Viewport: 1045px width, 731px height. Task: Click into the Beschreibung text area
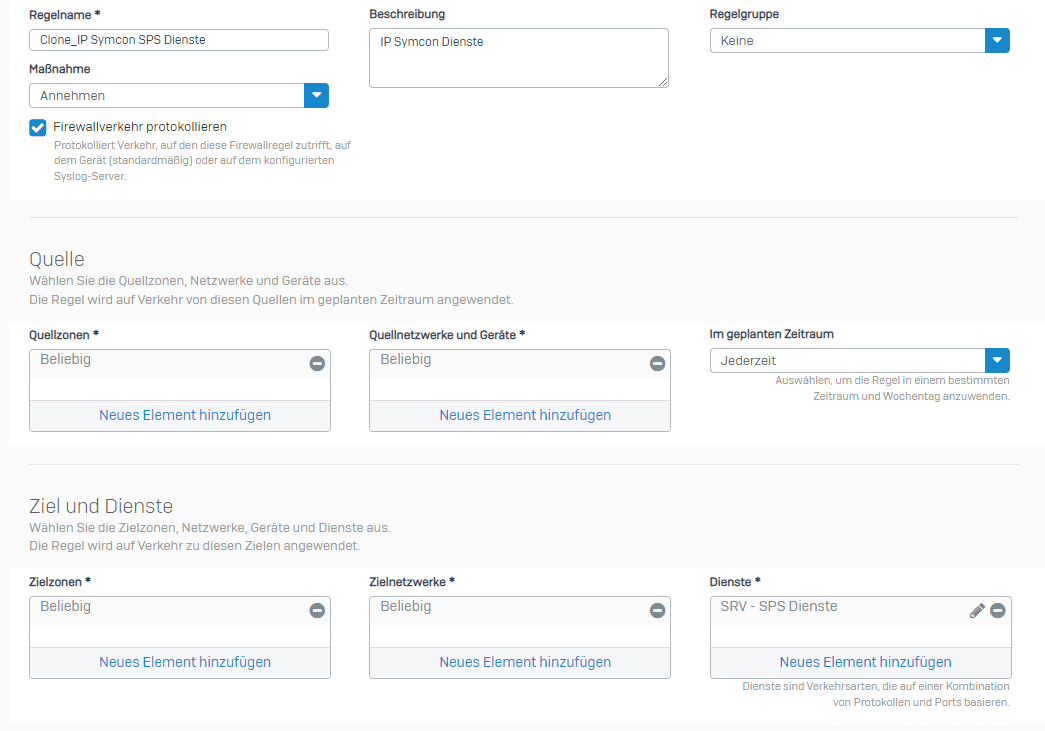coord(518,57)
